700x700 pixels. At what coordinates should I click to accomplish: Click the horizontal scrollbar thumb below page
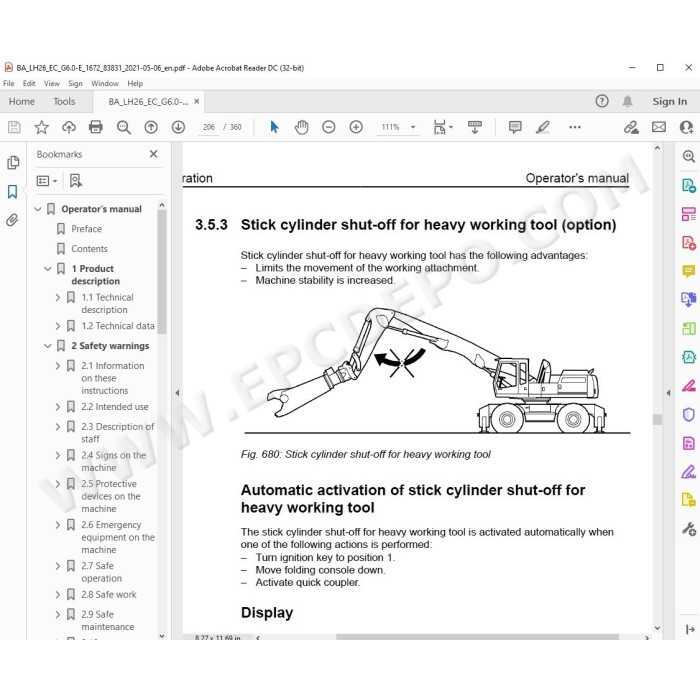pos(477,637)
